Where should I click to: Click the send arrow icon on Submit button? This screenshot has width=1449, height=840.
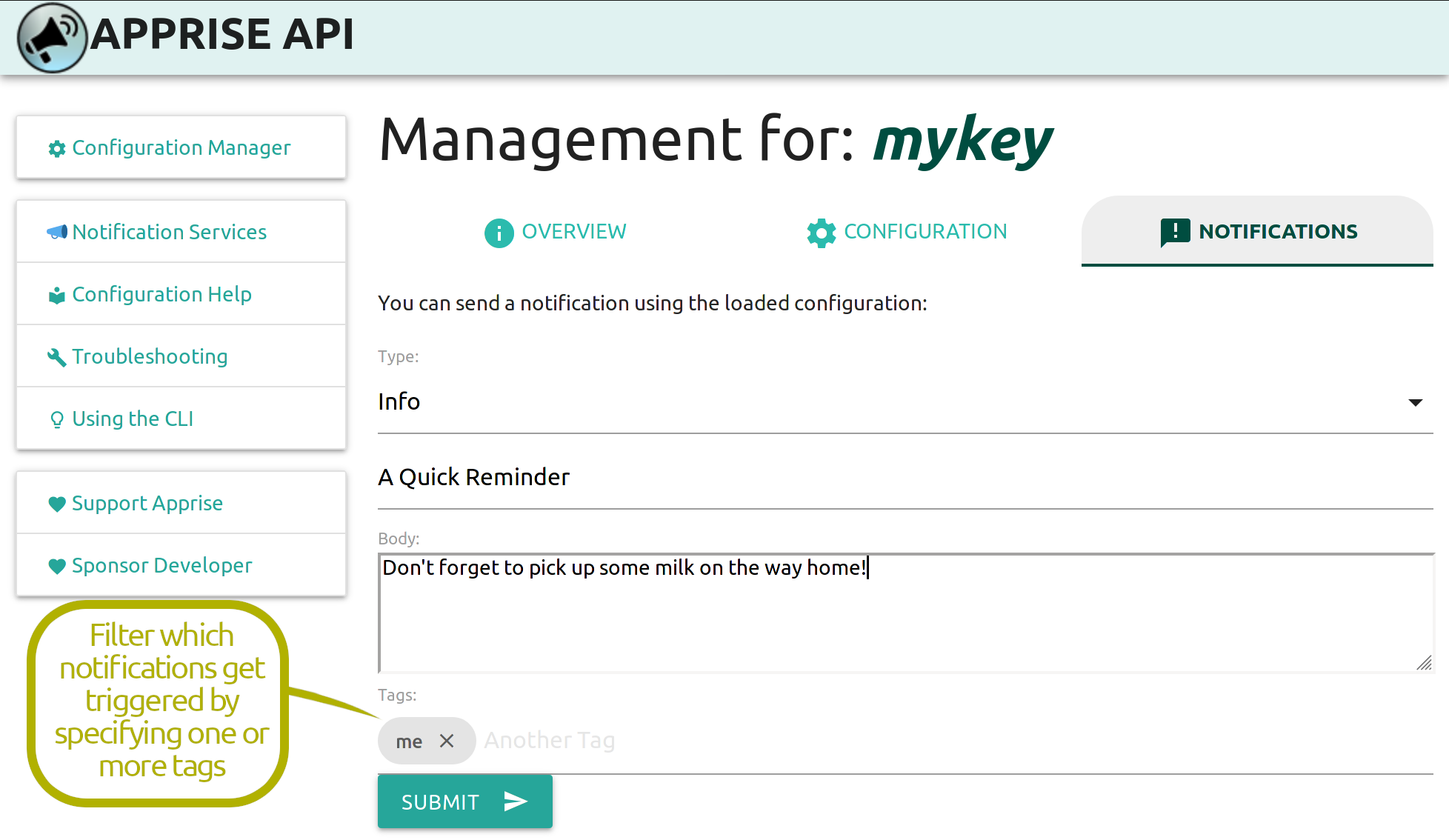coord(516,801)
